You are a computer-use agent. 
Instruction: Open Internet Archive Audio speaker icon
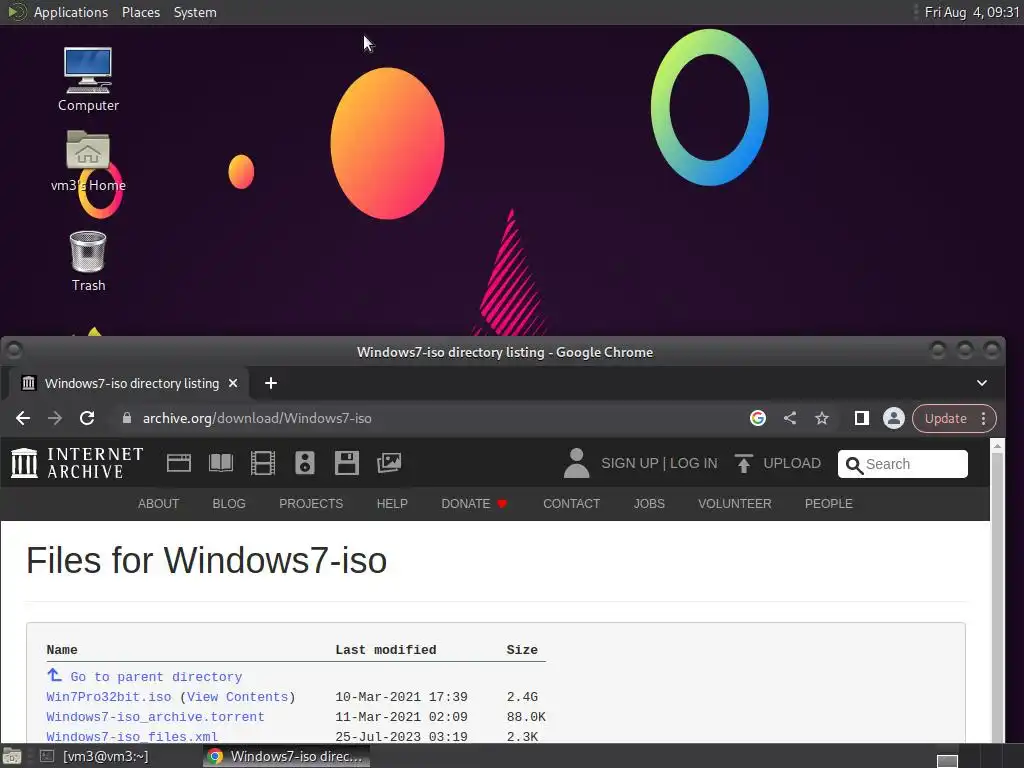[x=305, y=463]
